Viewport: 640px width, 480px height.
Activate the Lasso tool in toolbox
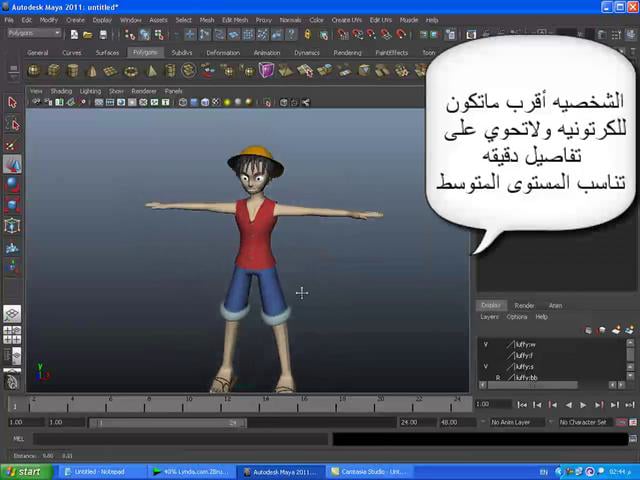tap(12, 123)
